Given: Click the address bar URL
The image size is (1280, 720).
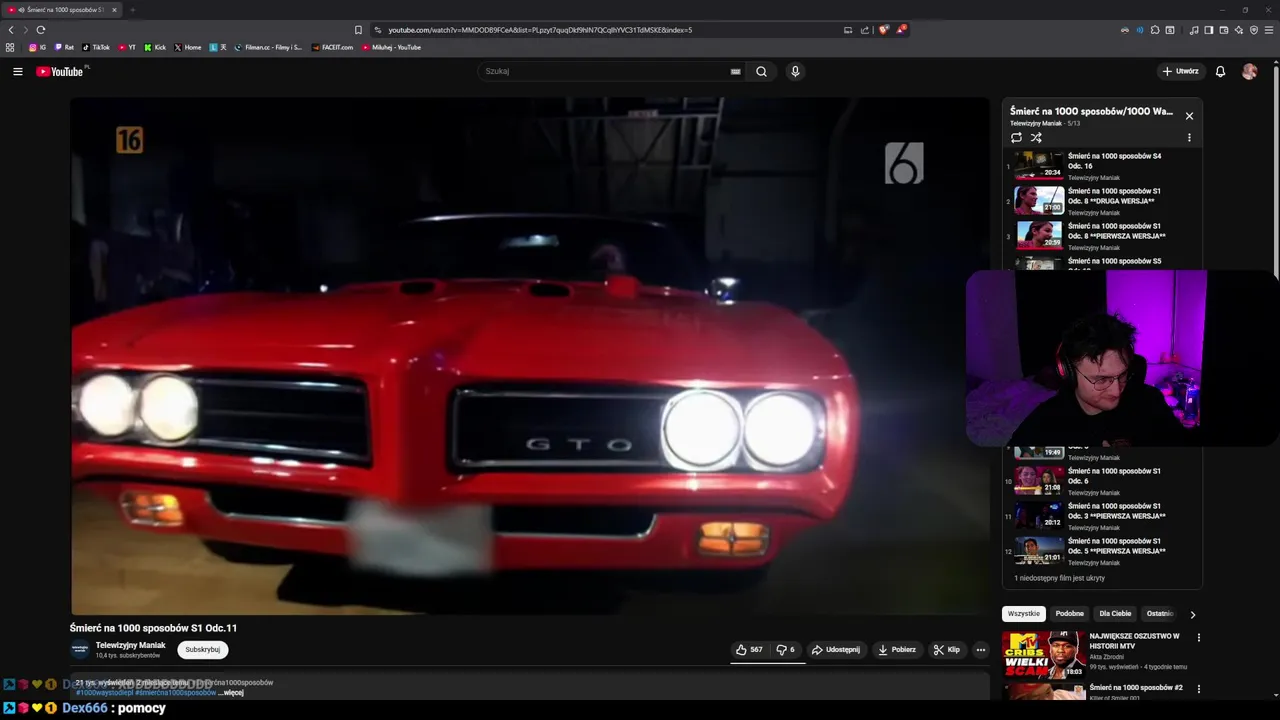Looking at the screenshot, I should [x=540, y=30].
